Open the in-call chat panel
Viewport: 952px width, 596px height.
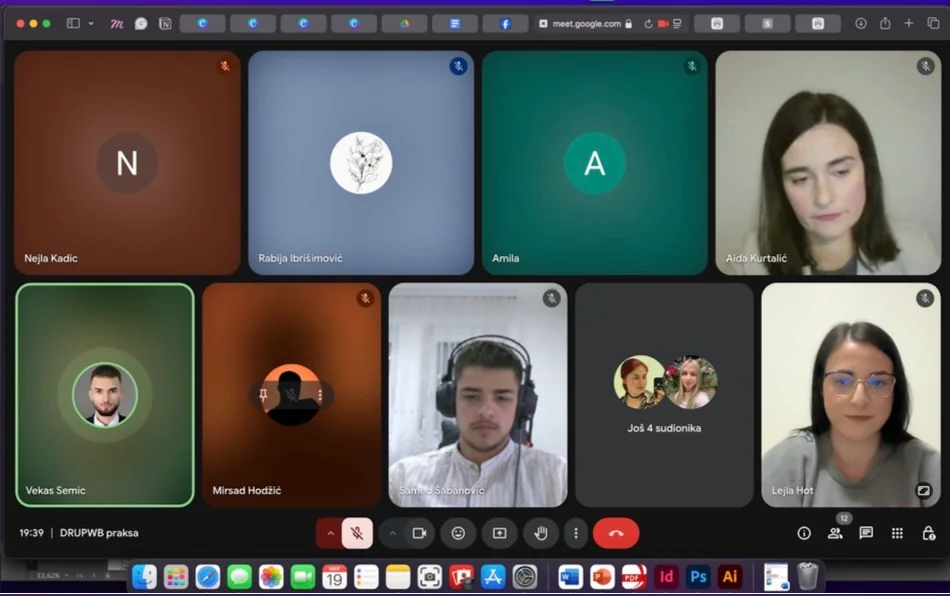click(x=866, y=533)
